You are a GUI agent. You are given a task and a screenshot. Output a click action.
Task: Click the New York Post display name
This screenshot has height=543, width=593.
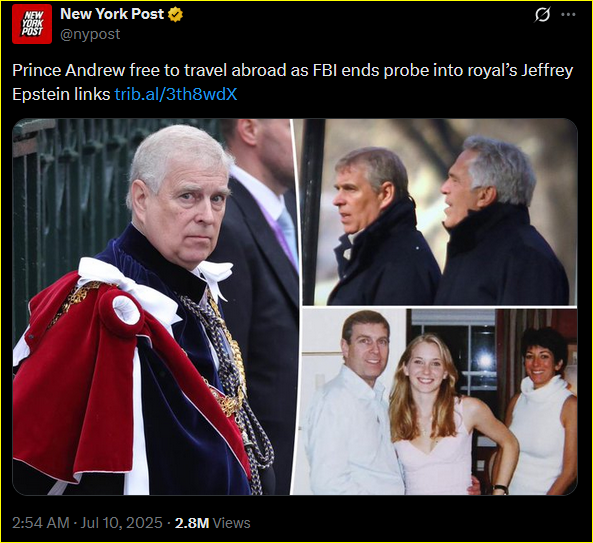(x=112, y=14)
